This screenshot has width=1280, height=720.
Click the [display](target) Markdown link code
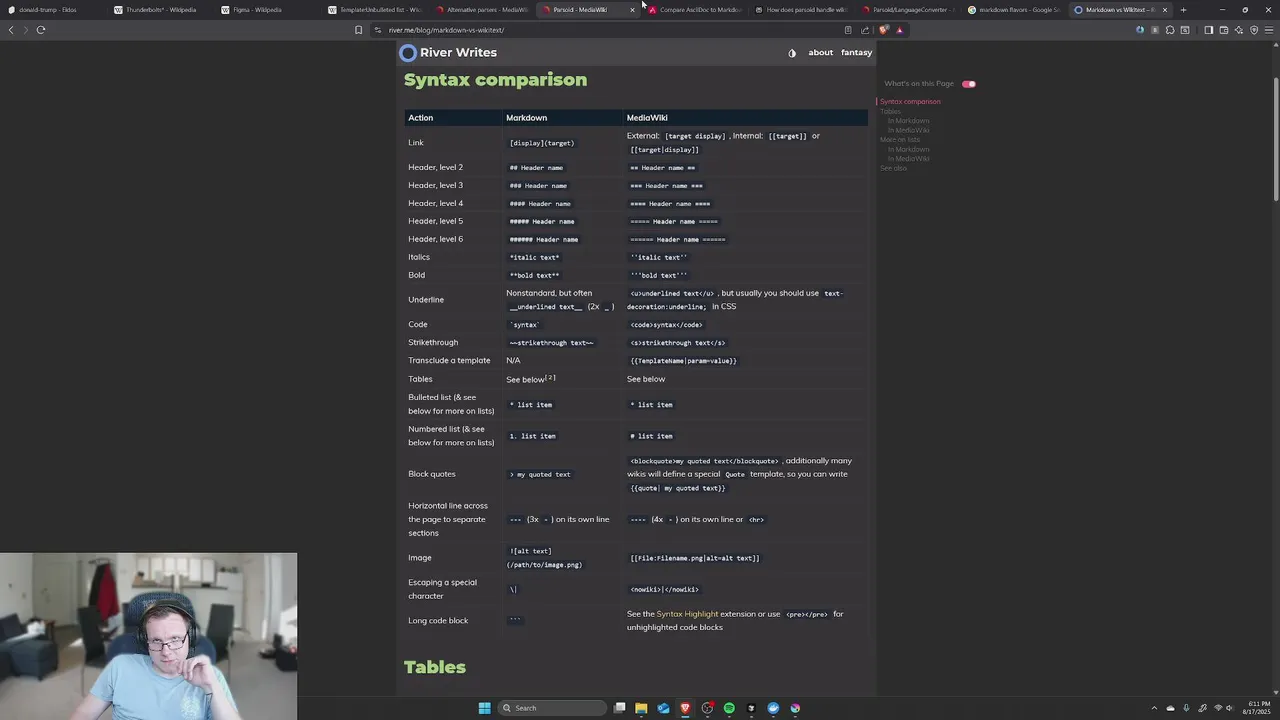(x=542, y=143)
